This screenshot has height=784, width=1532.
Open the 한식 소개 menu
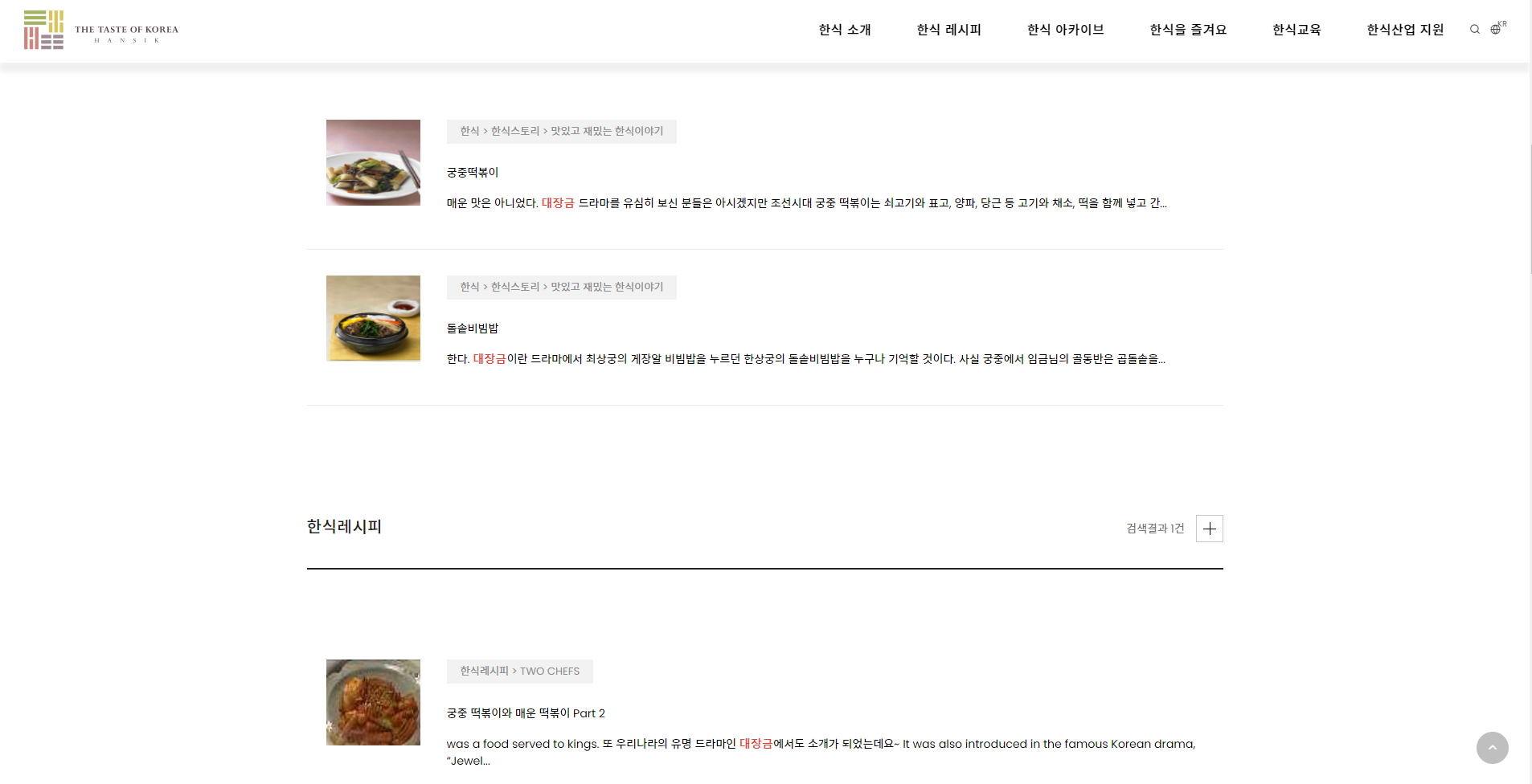[x=845, y=30]
